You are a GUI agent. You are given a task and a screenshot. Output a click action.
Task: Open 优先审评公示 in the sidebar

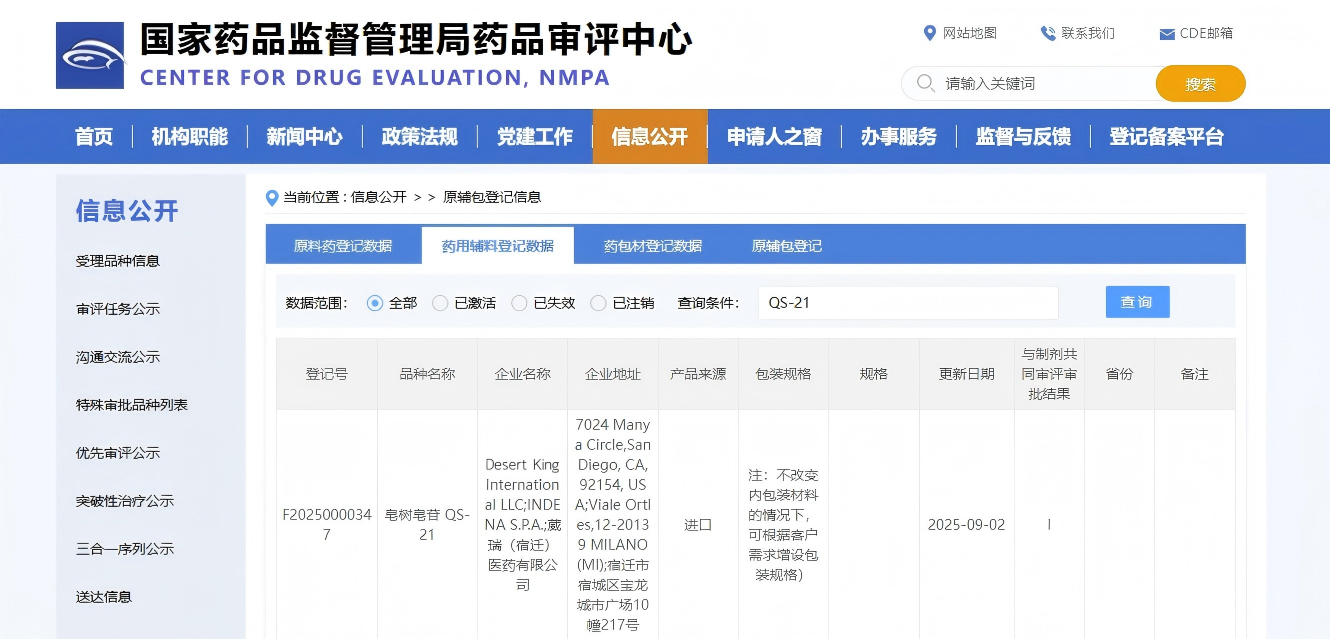118,453
